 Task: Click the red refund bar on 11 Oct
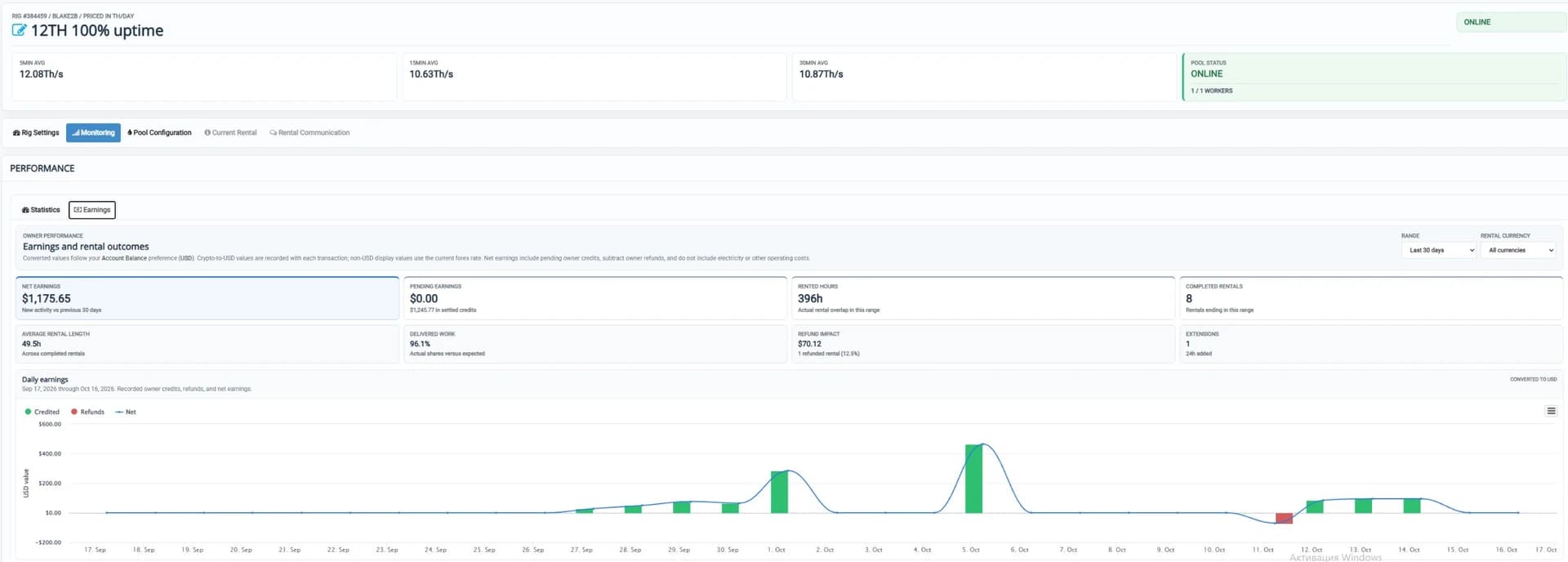[1284, 518]
